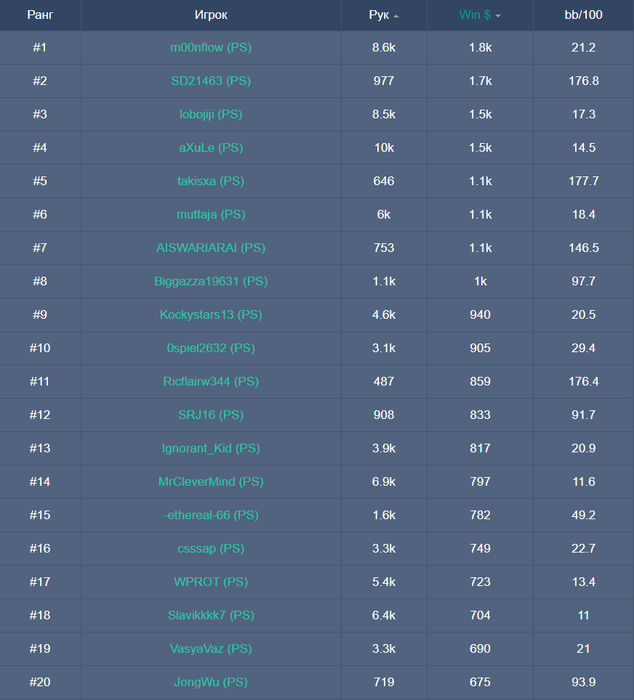Image resolution: width=634 pixels, height=700 pixels.
Task: Select the lobojiji (PS) player link
Action: 211,114
